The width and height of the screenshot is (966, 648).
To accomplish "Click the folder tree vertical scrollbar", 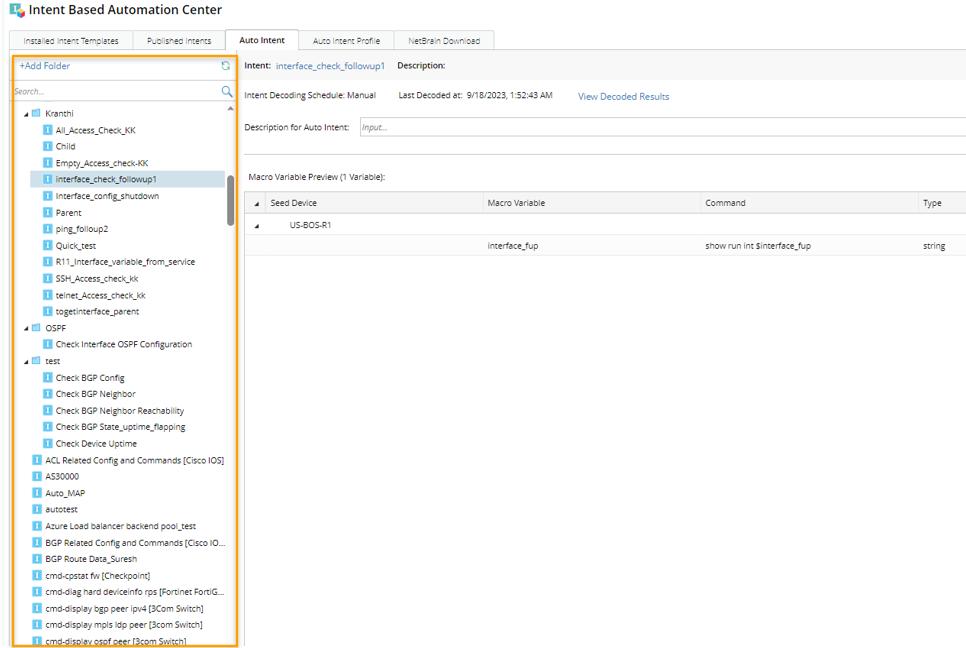I will click(x=231, y=200).
